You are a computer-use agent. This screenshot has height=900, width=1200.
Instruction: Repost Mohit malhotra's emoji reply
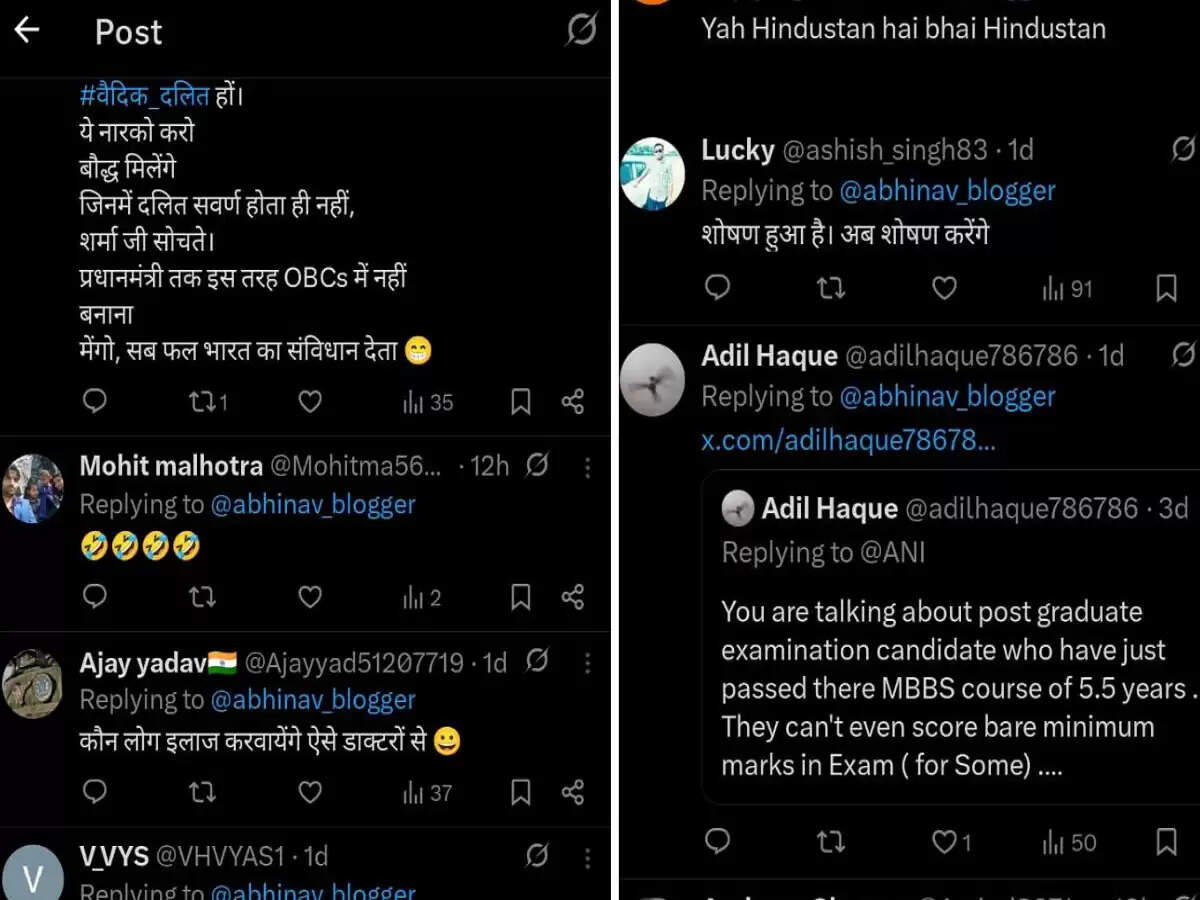(x=202, y=597)
